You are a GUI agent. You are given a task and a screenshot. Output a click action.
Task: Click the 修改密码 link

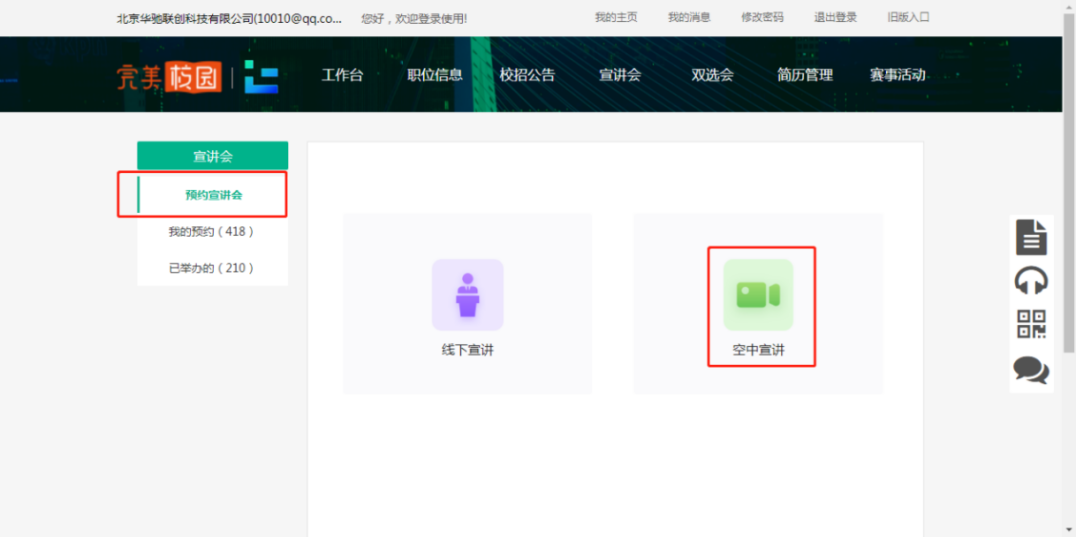(762, 17)
